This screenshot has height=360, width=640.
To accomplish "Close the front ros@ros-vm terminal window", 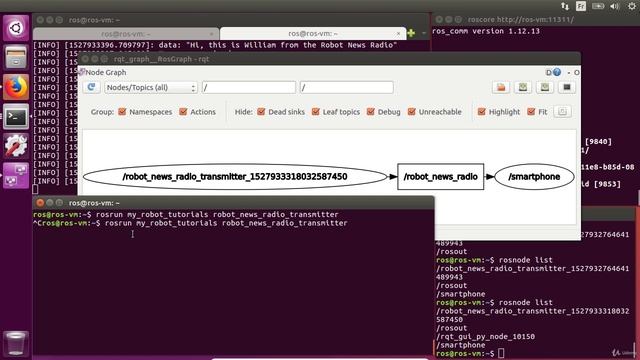I will (40, 203).
